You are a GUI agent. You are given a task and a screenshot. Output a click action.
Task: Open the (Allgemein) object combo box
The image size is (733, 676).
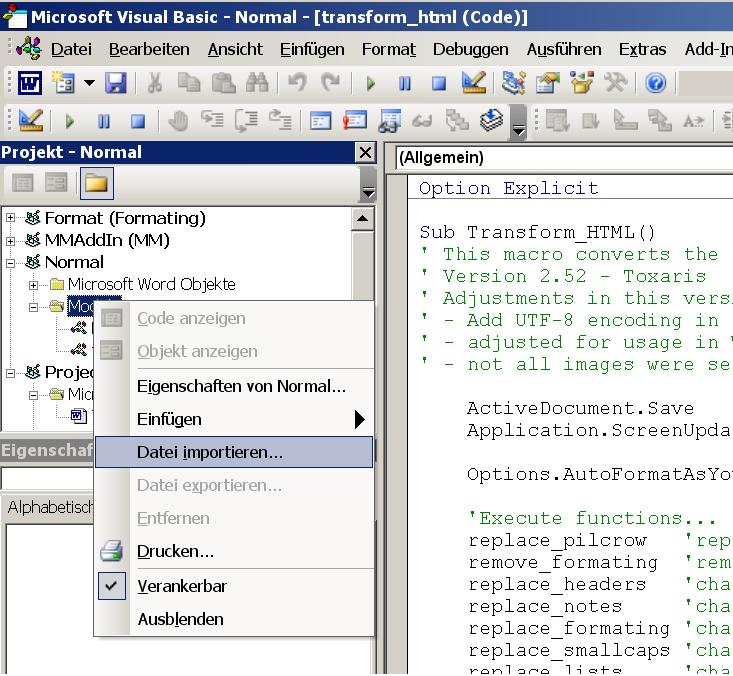point(564,158)
